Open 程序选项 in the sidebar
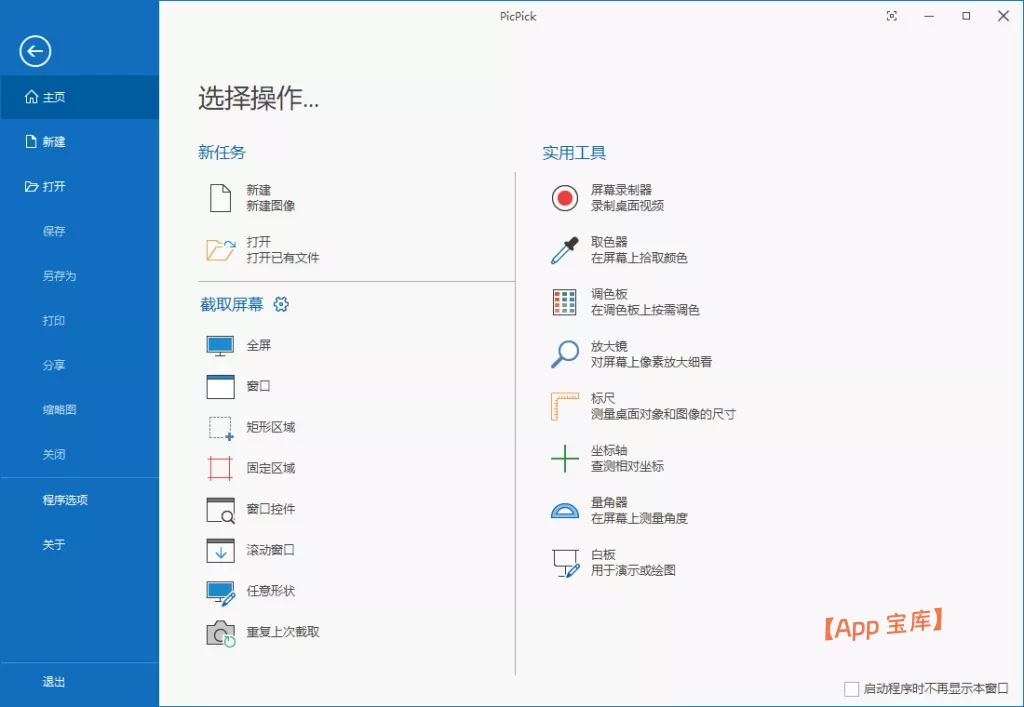 point(65,500)
